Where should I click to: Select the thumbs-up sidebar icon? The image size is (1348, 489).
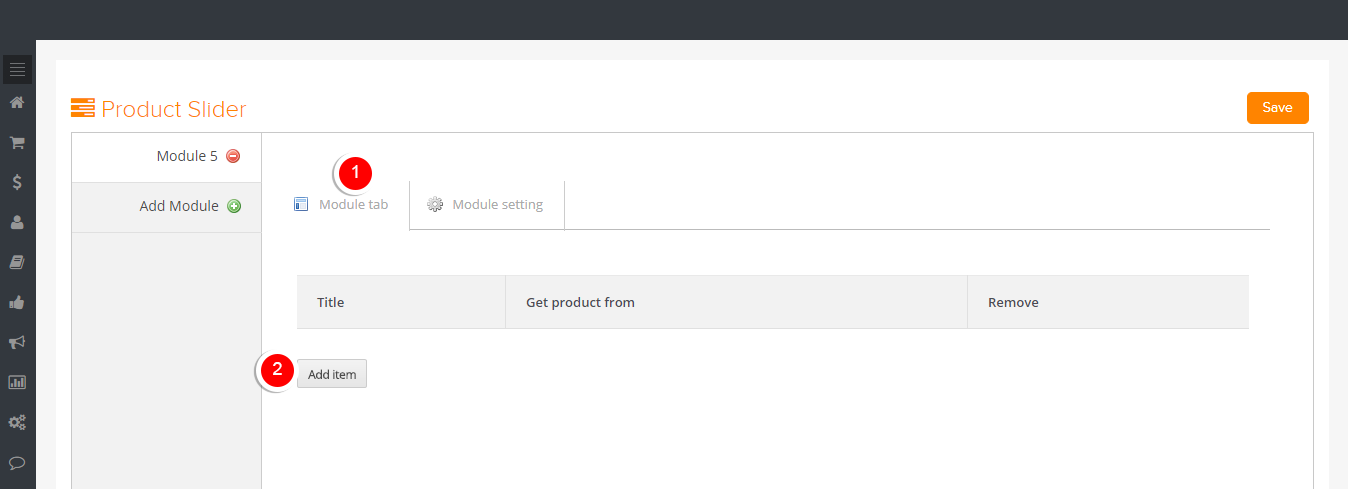(17, 302)
